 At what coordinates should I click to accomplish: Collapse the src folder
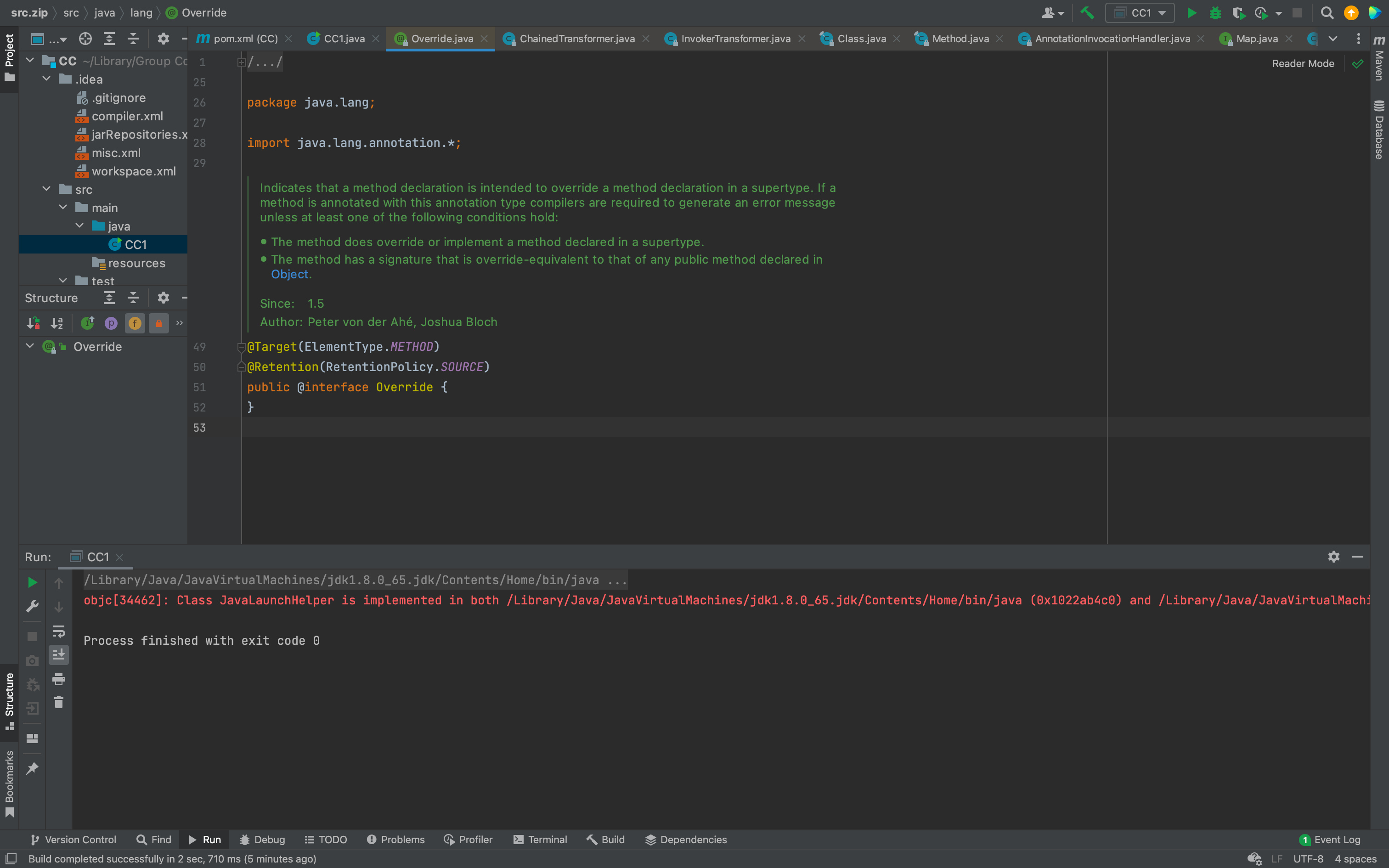[x=46, y=189]
